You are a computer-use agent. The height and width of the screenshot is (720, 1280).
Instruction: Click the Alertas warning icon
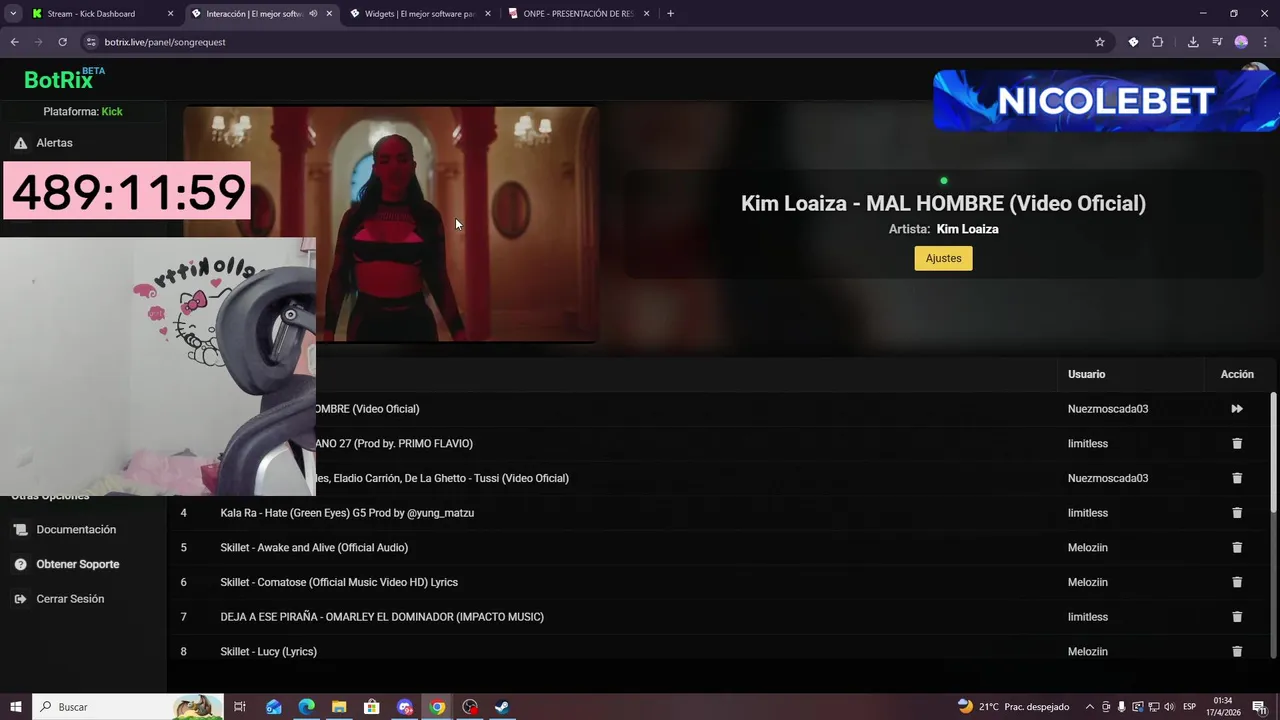click(20, 143)
